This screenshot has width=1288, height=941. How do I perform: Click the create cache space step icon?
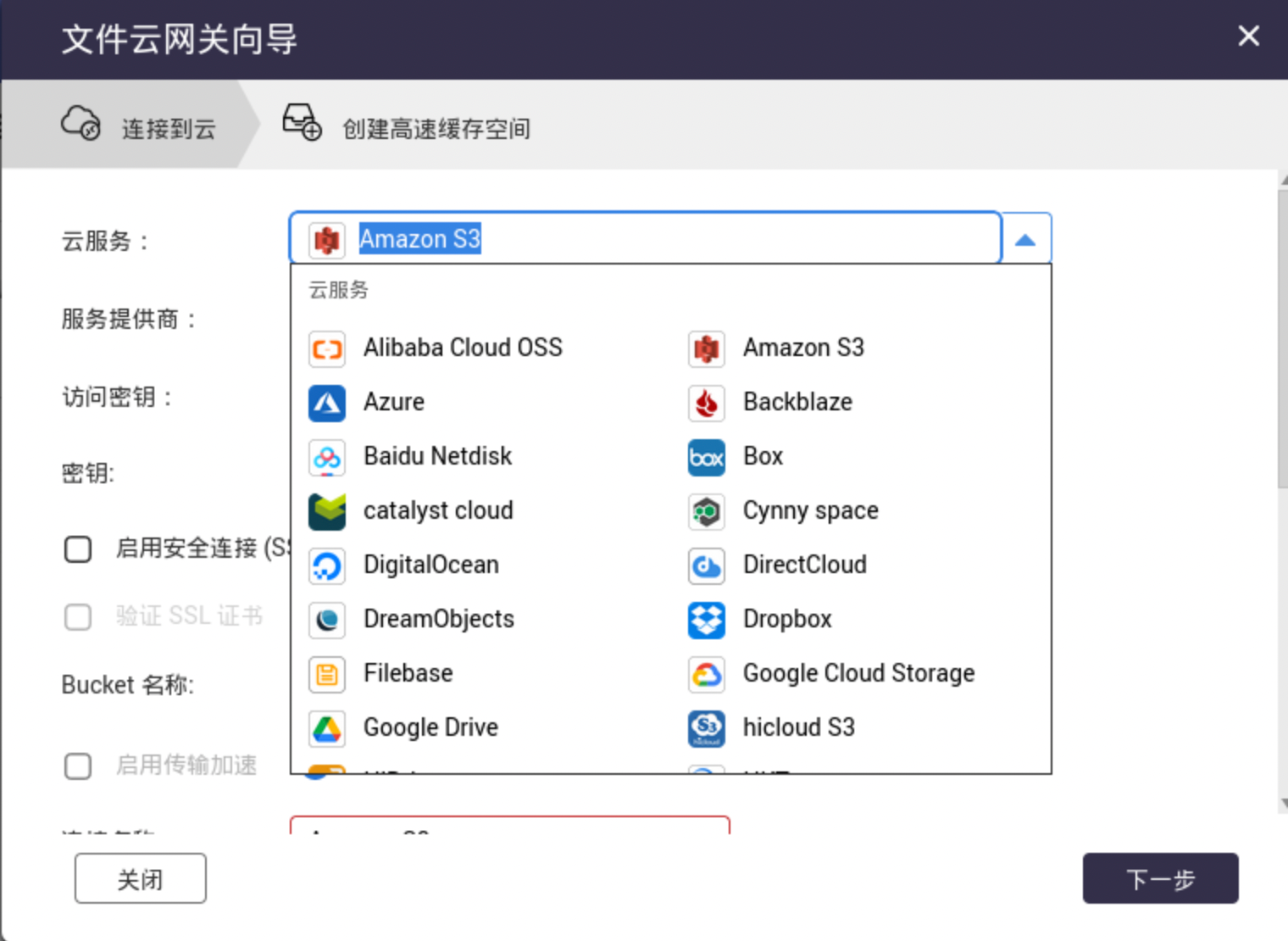pos(302,122)
